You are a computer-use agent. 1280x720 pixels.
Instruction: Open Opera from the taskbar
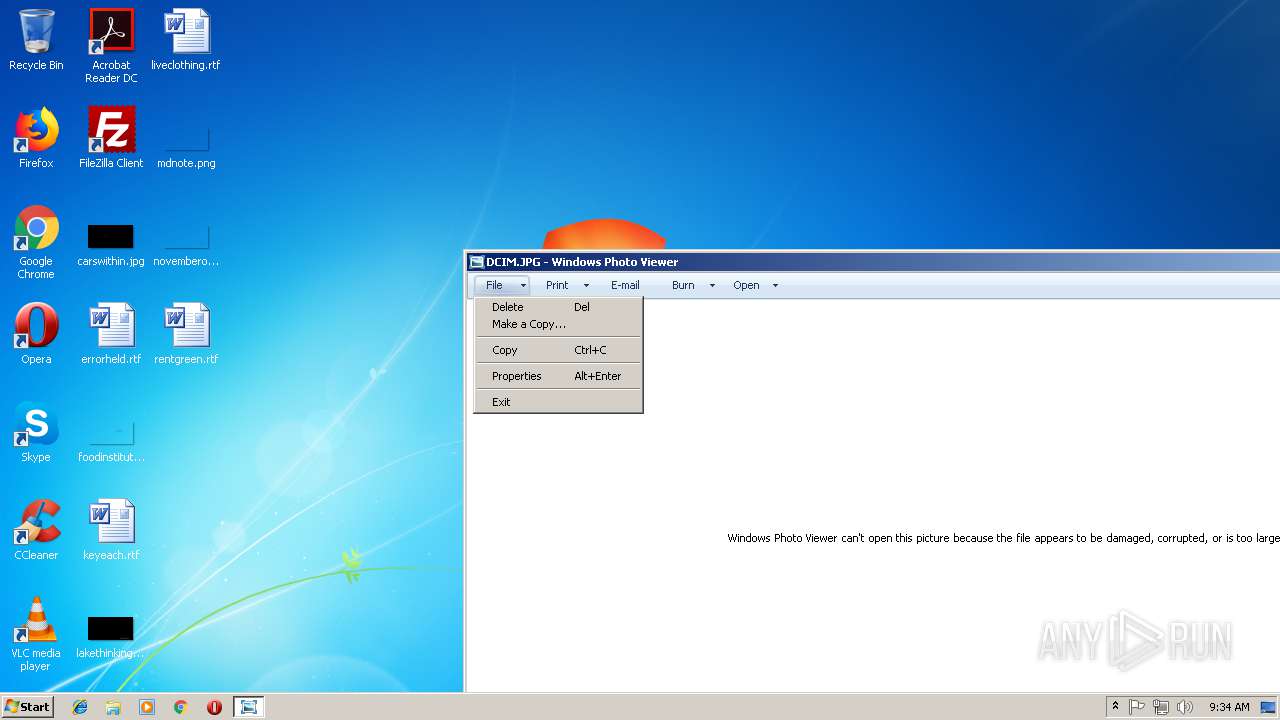tap(214, 707)
